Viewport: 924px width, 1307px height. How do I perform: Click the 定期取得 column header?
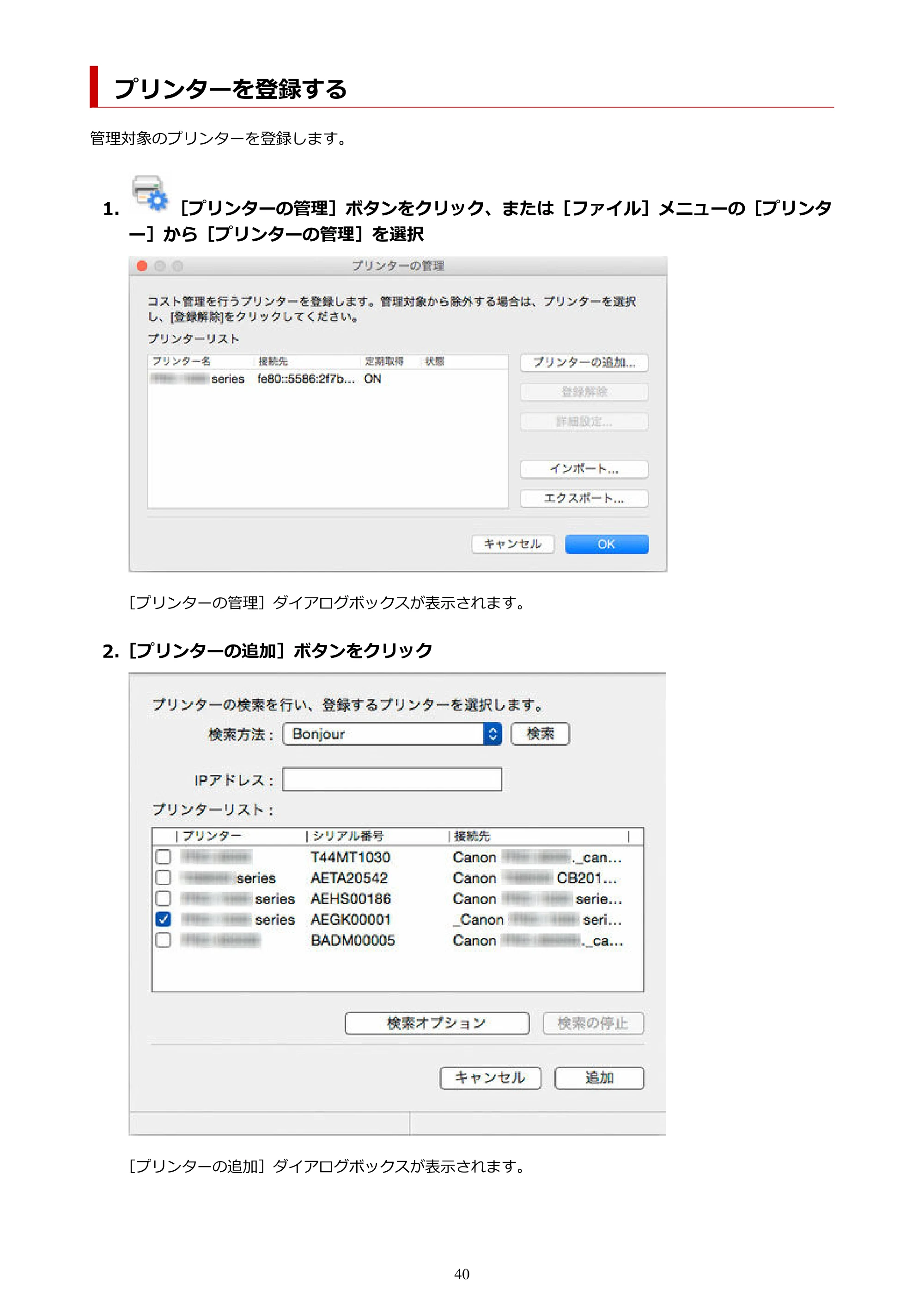(x=384, y=361)
